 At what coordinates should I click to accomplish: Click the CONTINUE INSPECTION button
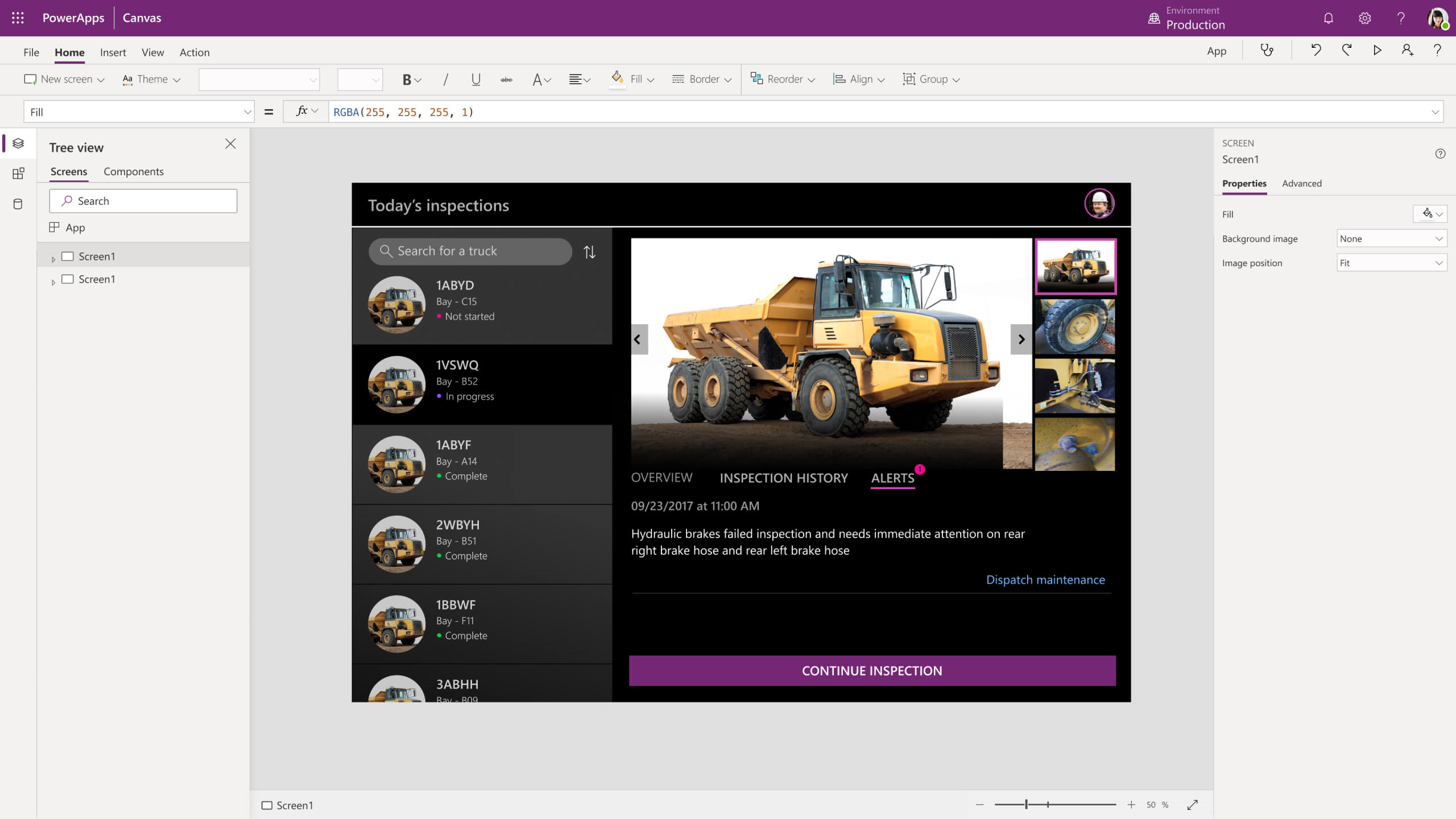tap(872, 670)
